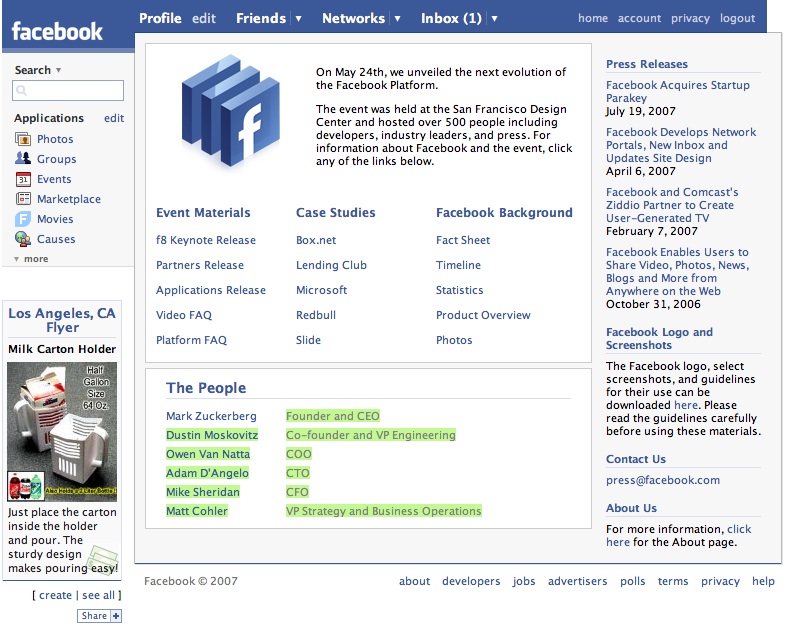Screen dimensions: 794x637
Task: Open Redbull case study
Action: pos(316,315)
